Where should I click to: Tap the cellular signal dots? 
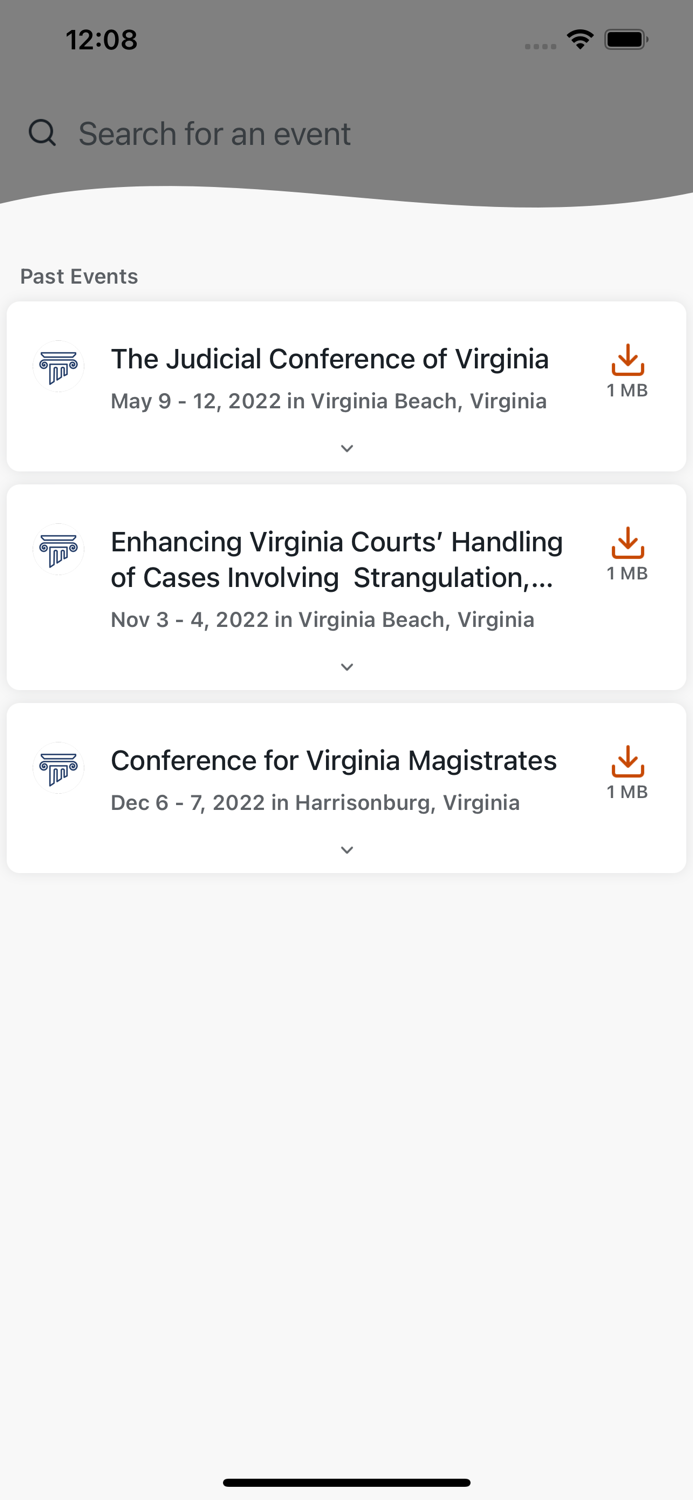[540, 46]
